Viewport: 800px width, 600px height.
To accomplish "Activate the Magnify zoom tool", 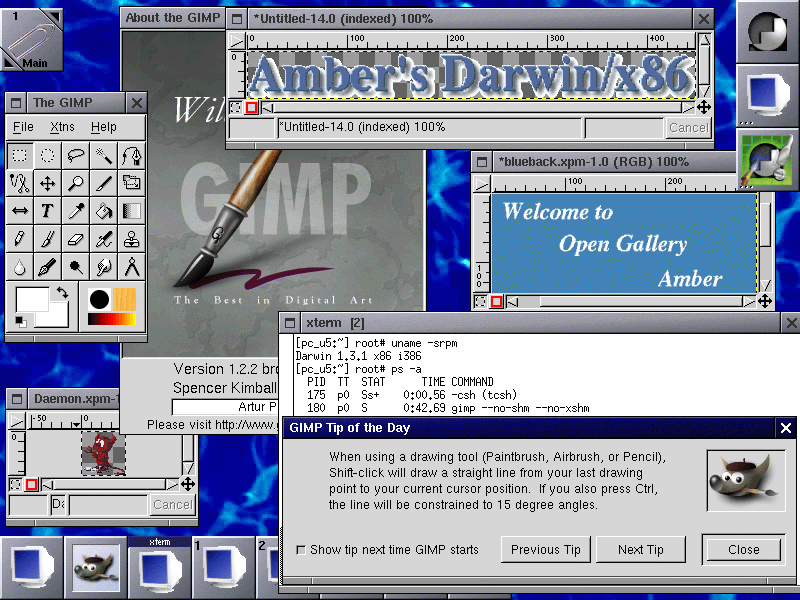I will pos(76,183).
